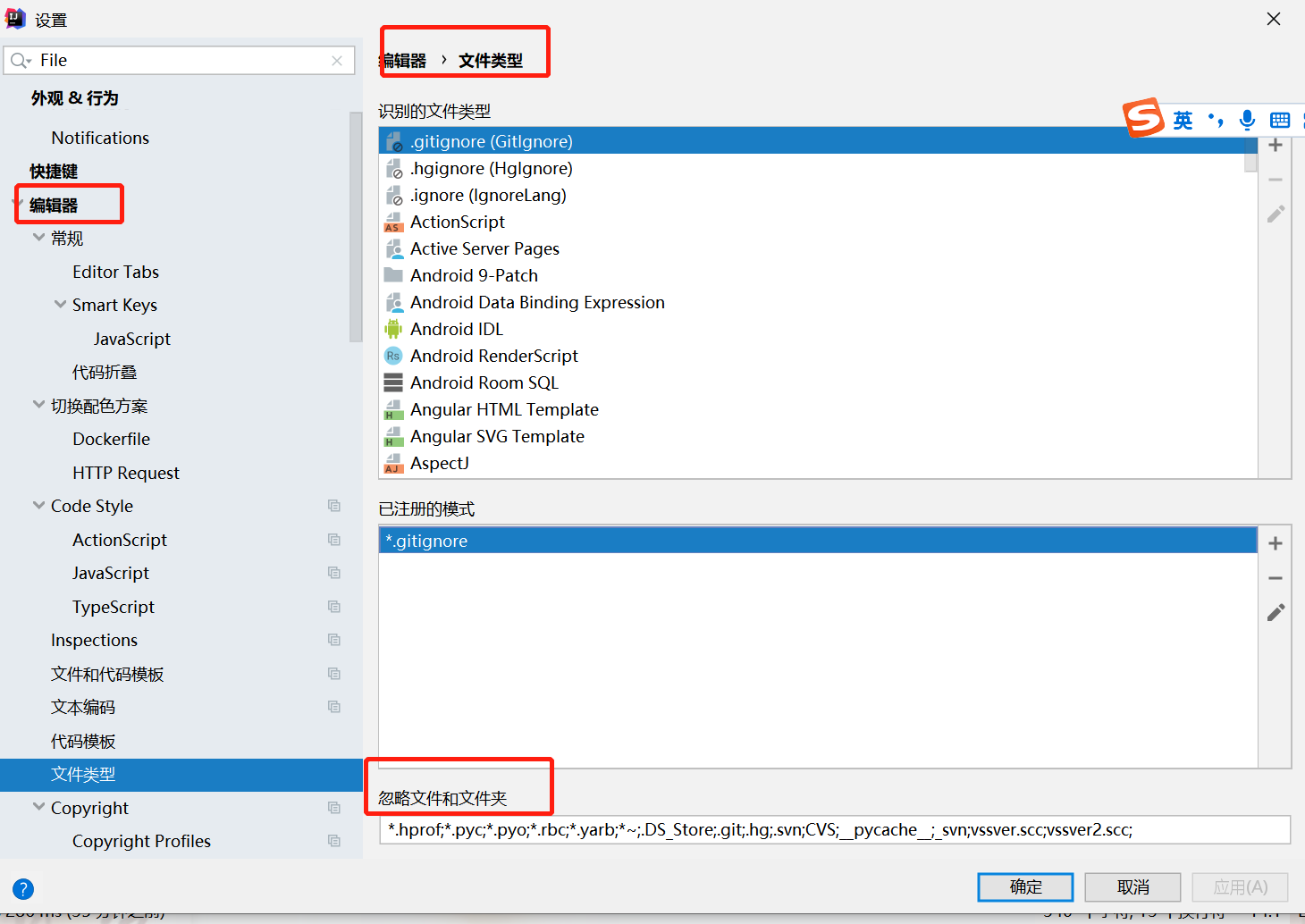Click the 确定 button

[x=1025, y=887]
